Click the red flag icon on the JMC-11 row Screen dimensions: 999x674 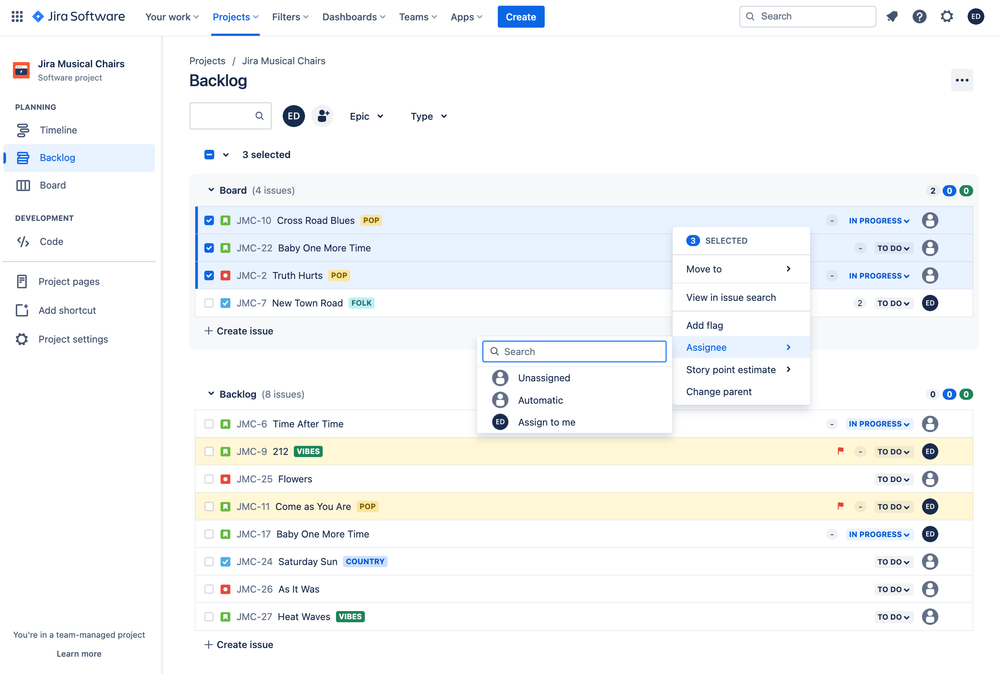coord(840,506)
